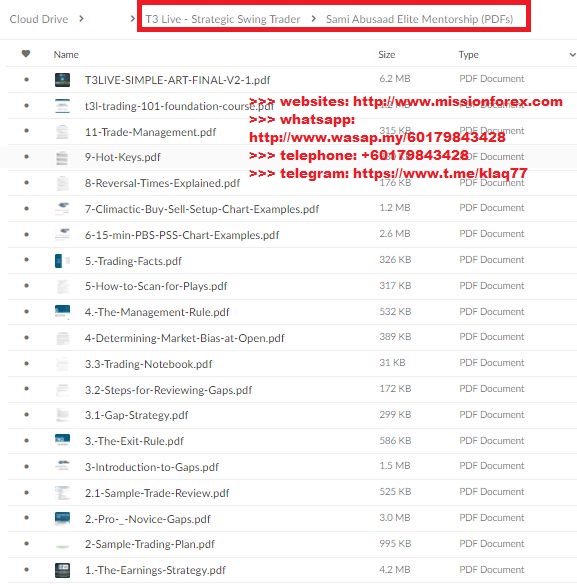Click the 6.2 MB size value
Image resolution: width=577 pixels, height=584 pixels.
point(395,79)
